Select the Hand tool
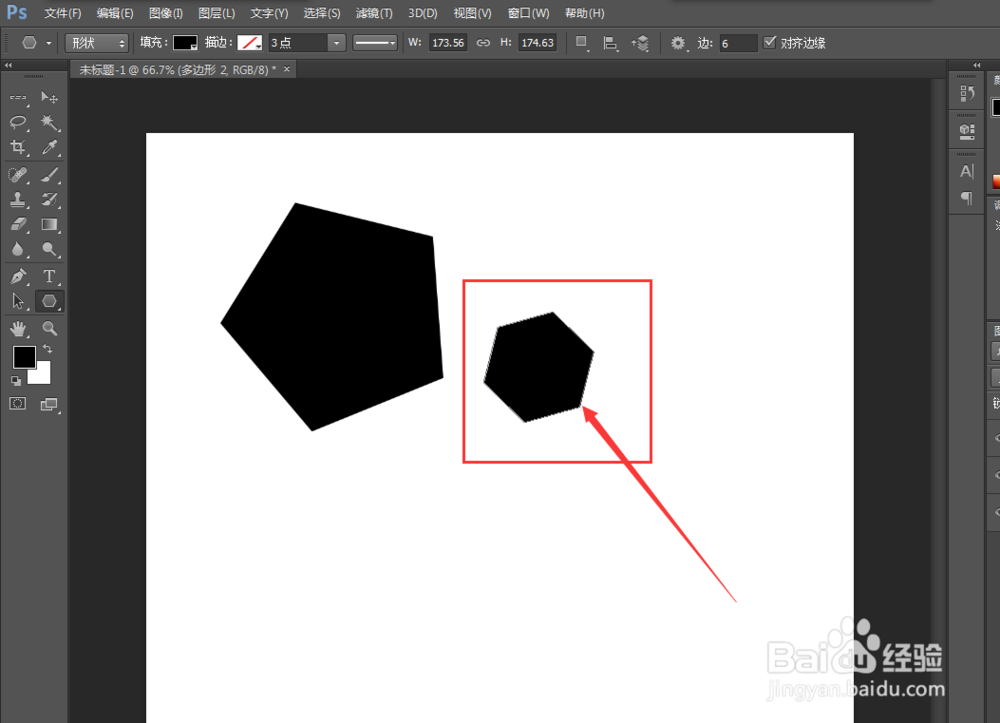Image resolution: width=1000 pixels, height=723 pixels. coord(18,328)
